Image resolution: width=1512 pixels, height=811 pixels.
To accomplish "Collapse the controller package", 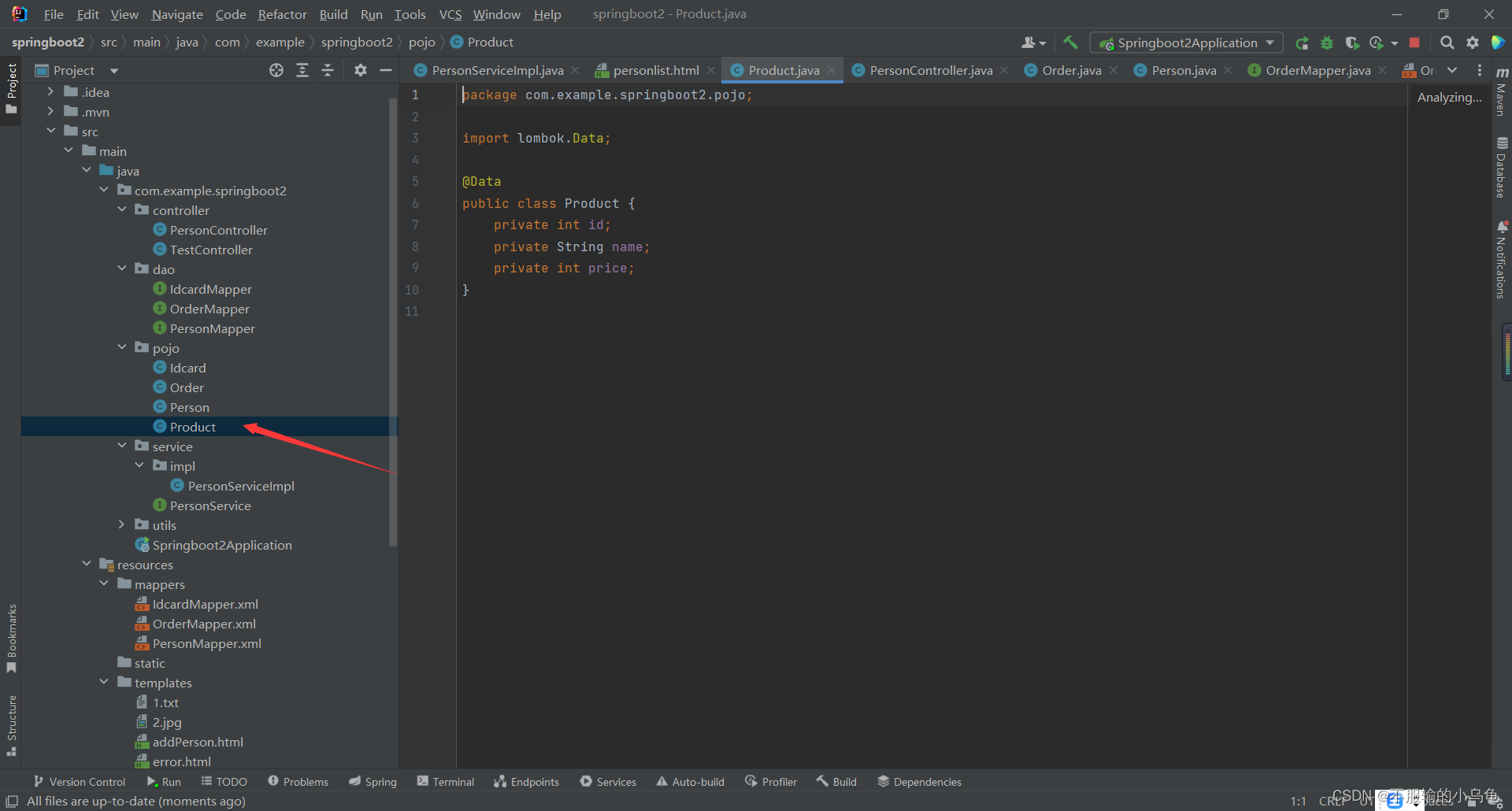I will tap(122, 210).
